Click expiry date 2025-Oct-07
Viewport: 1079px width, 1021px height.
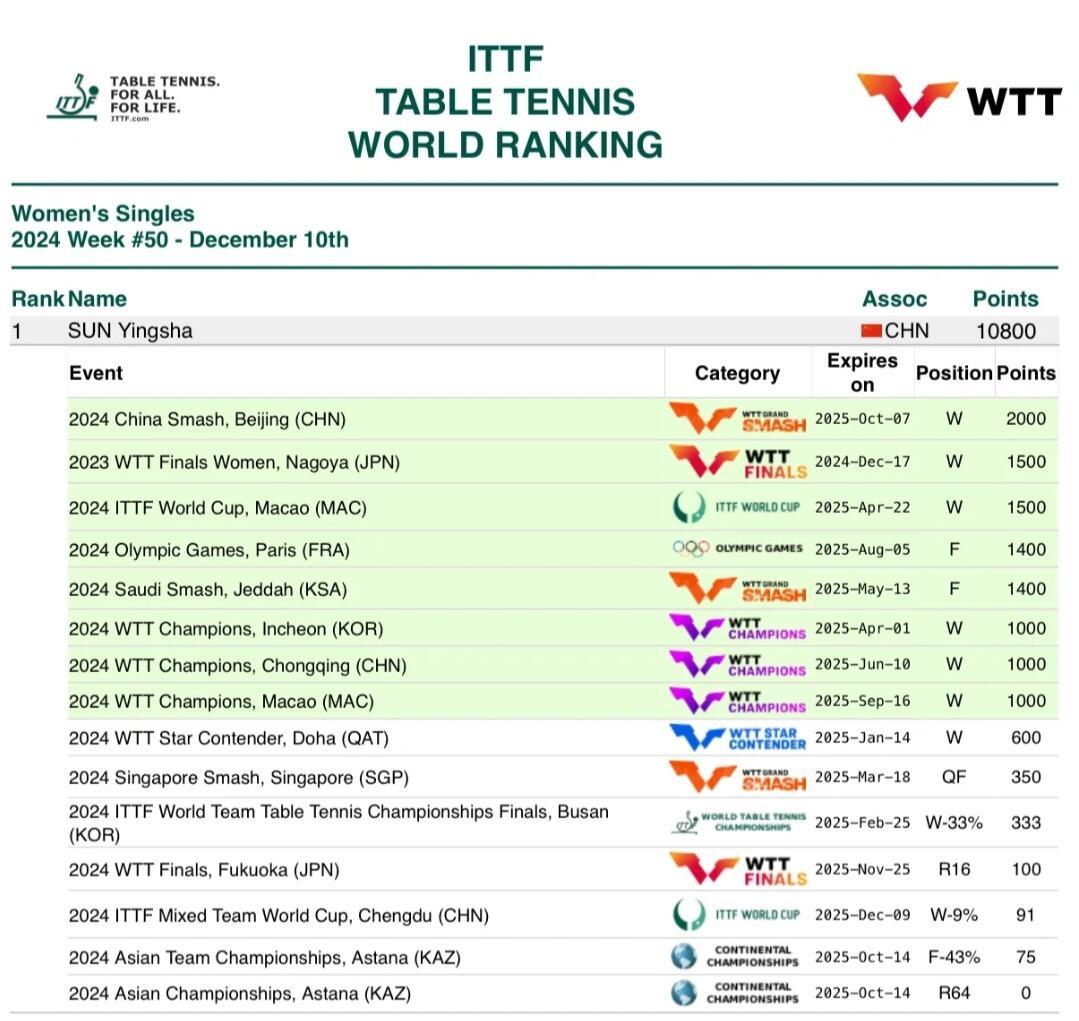coord(862,419)
